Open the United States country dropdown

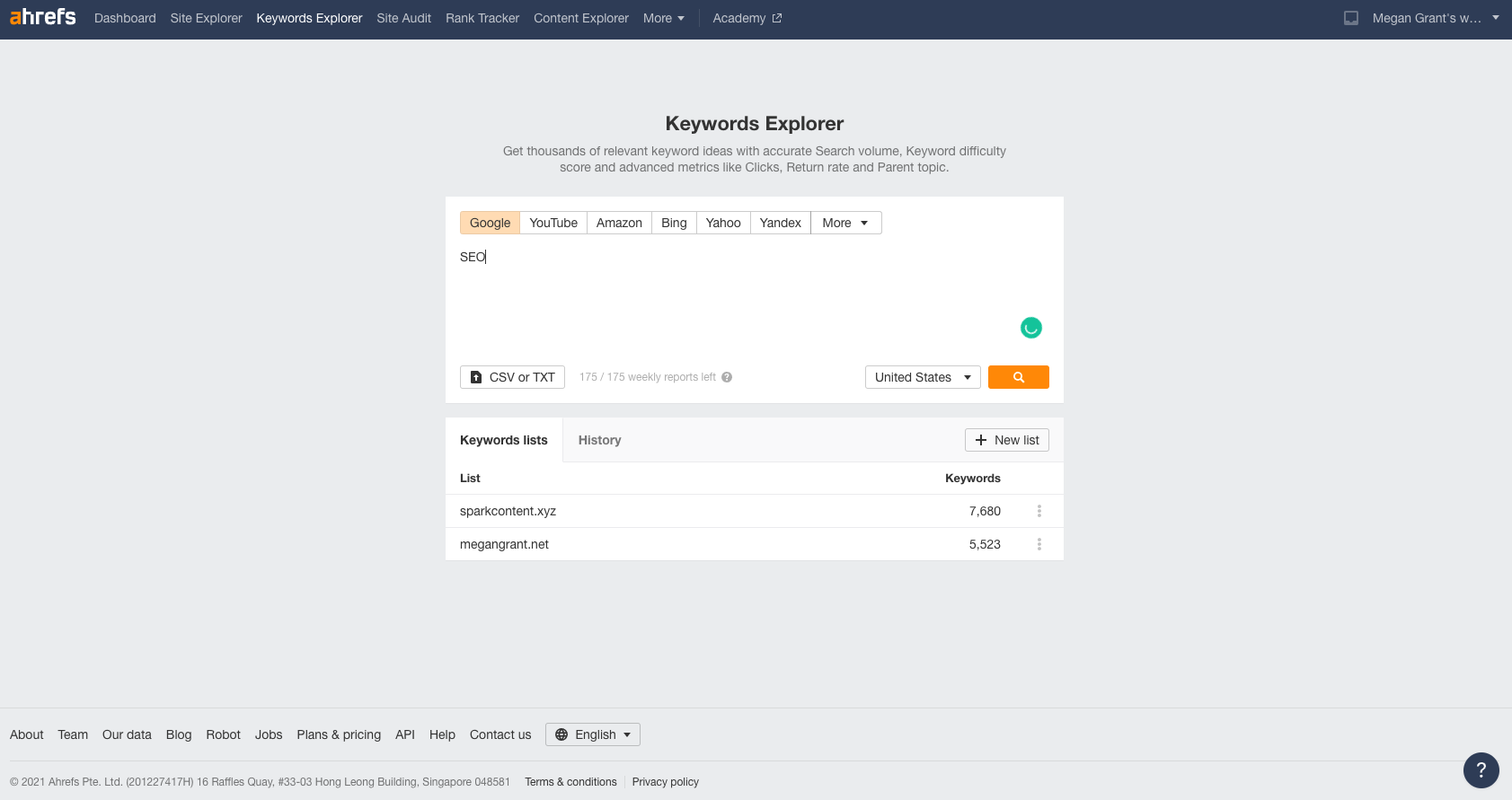[x=923, y=377]
